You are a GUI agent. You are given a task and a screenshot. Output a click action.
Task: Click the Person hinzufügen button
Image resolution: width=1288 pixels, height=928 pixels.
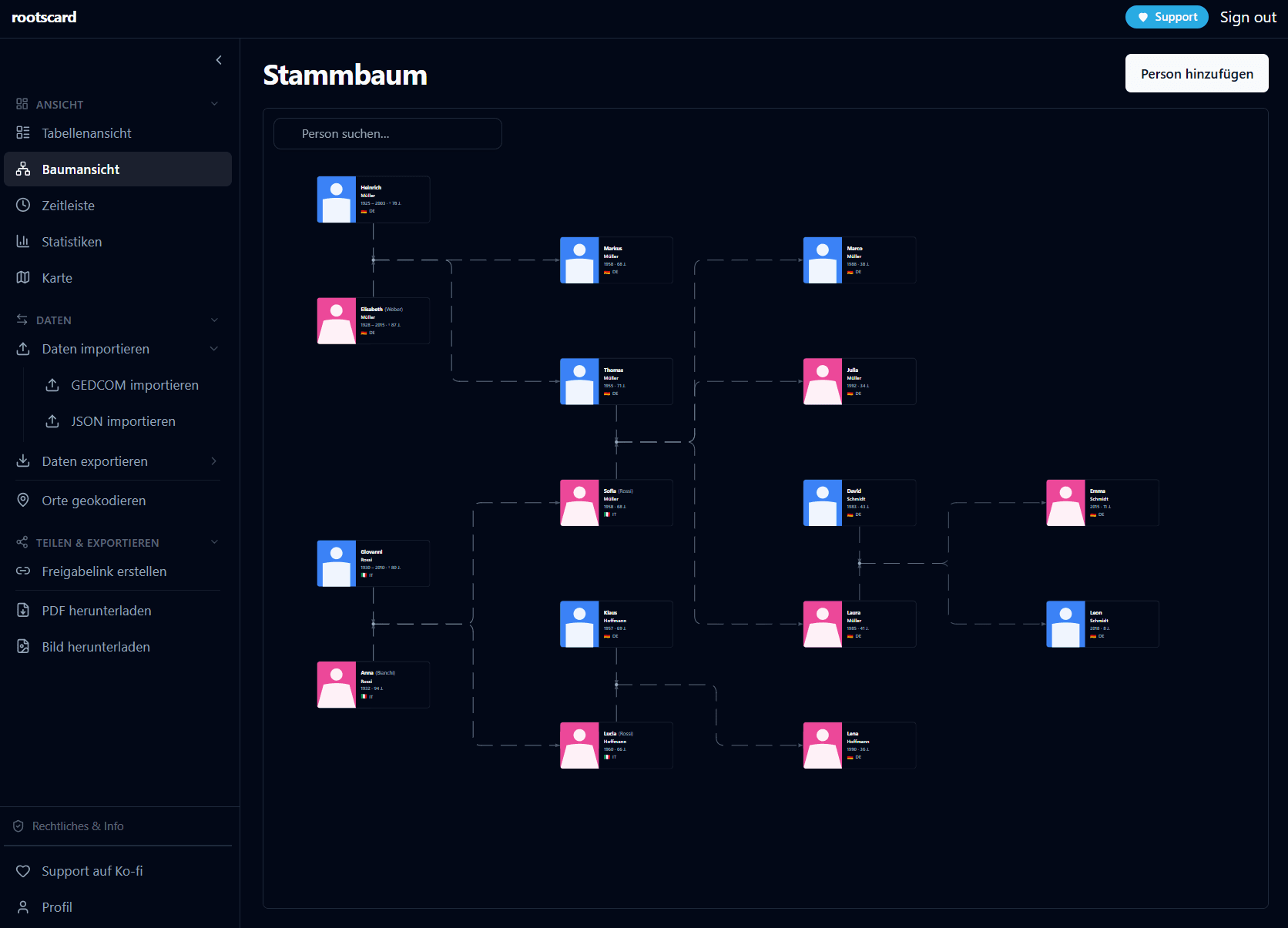pos(1196,73)
